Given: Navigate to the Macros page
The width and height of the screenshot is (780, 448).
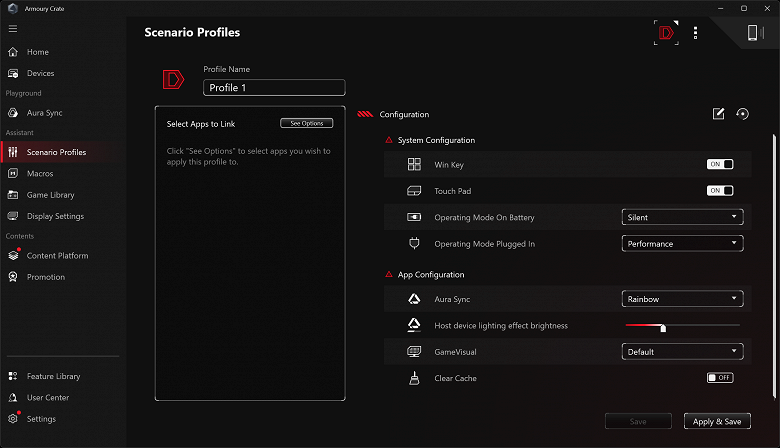Looking at the screenshot, I should 40,174.
